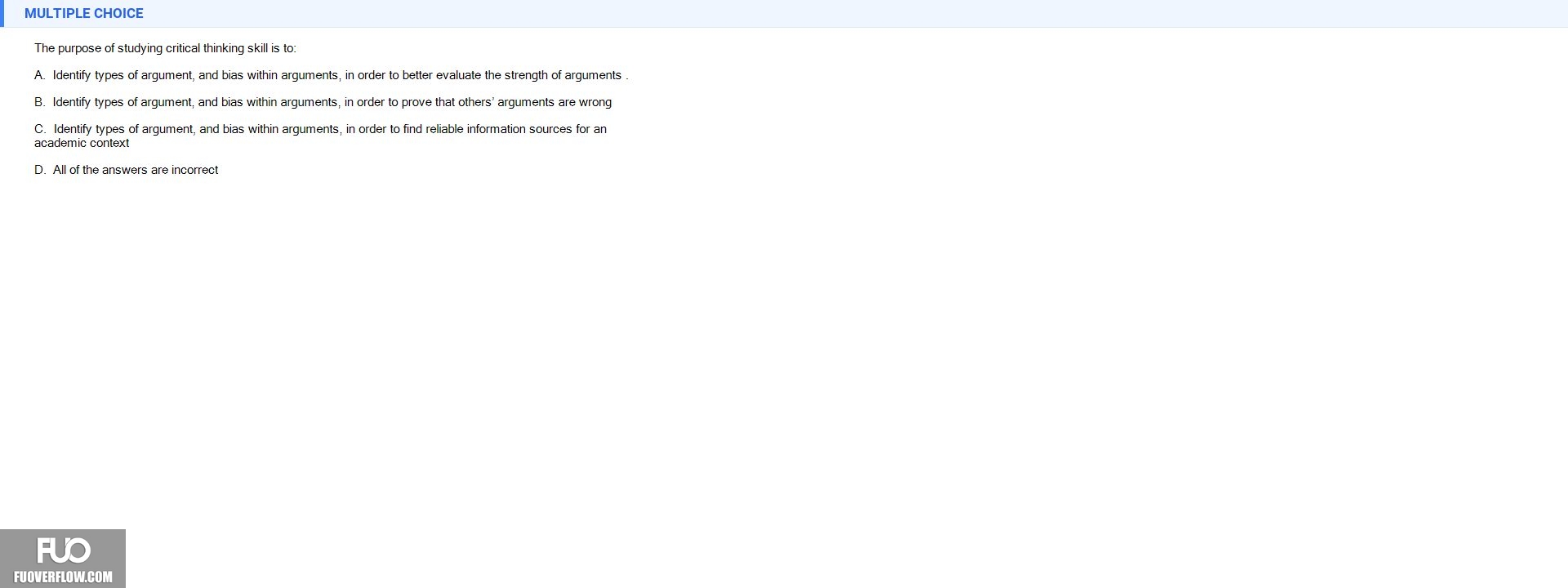
Task: Select answer D All of the answers are incorrect
Action: point(127,170)
